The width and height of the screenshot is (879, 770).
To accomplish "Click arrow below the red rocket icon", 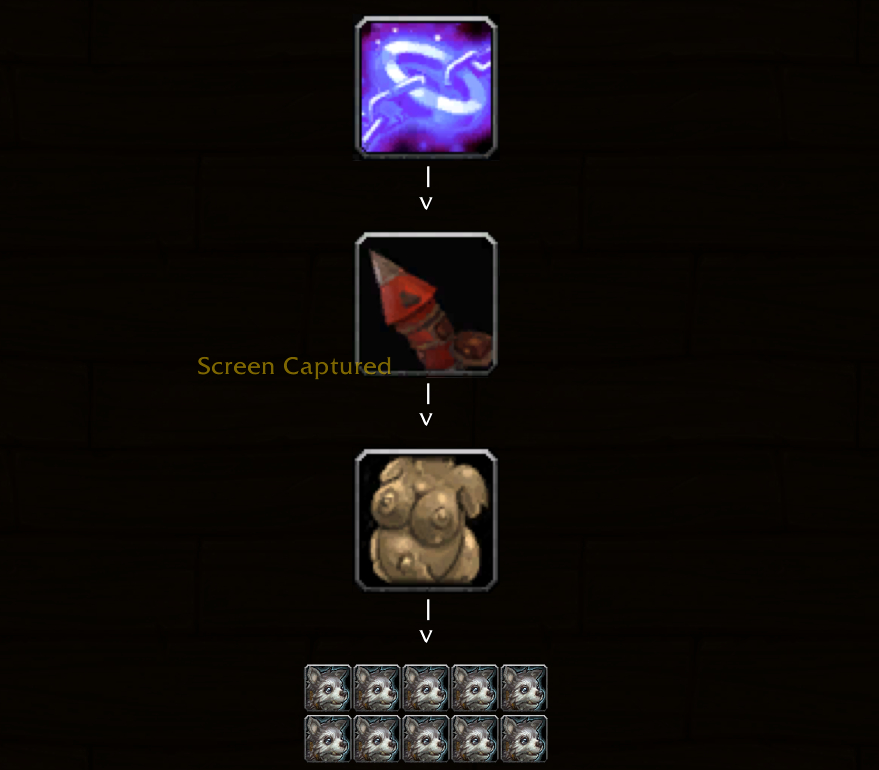I will click(426, 405).
